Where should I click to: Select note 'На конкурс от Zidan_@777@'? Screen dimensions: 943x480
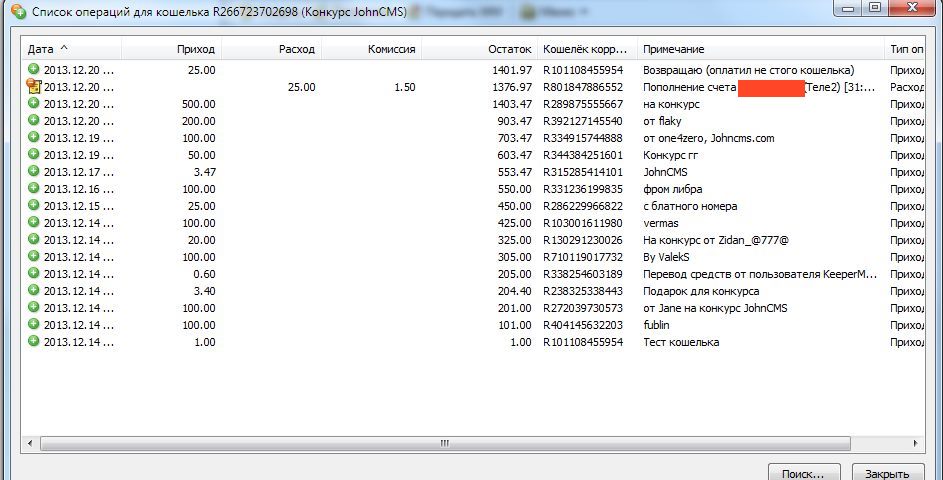pyautogui.click(x=716, y=240)
